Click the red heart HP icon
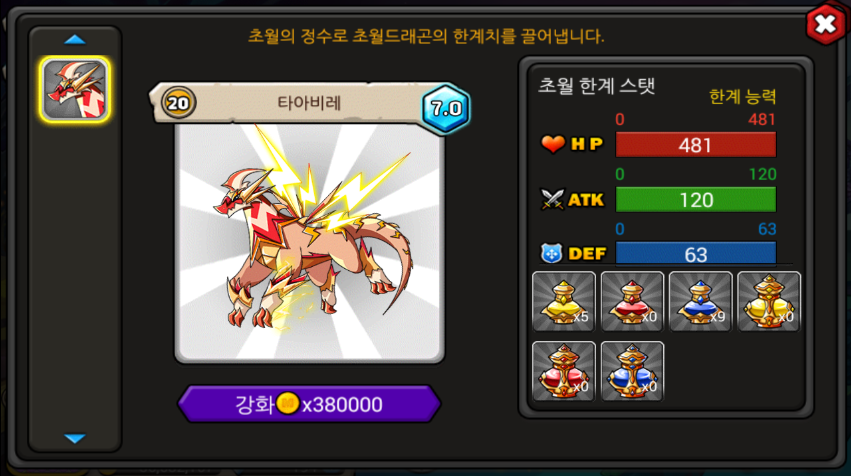 tap(552, 144)
